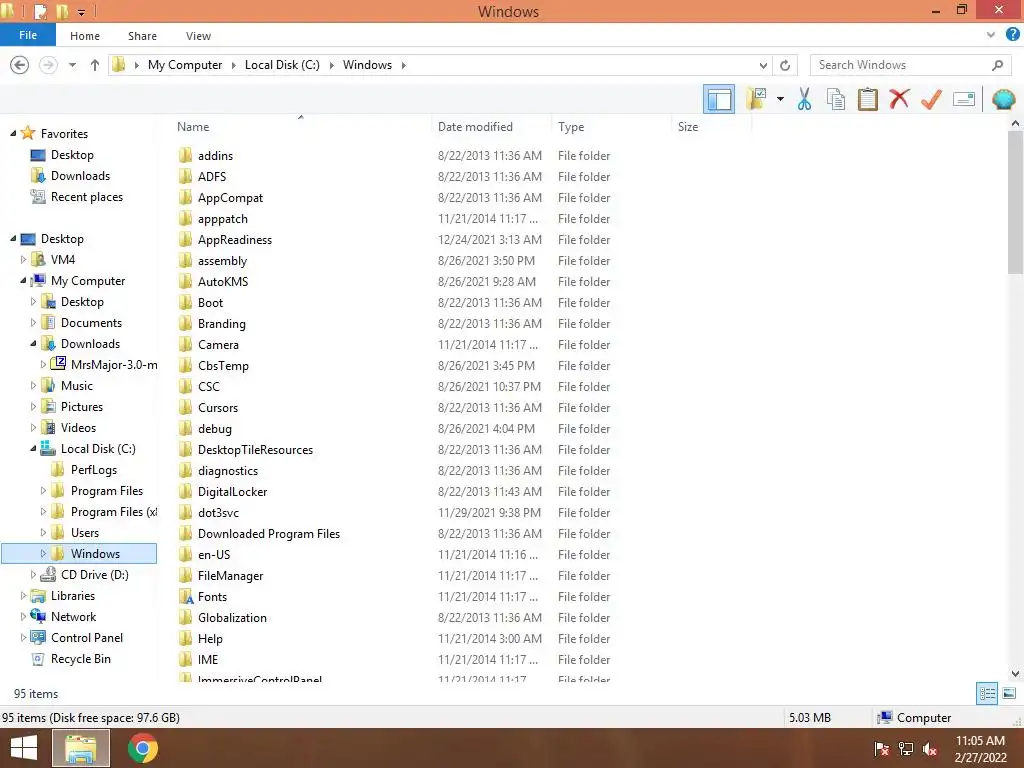Viewport: 1024px width, 768px height.
Task: Click the Copy icon in toolbar
Action: pos(835,99)
